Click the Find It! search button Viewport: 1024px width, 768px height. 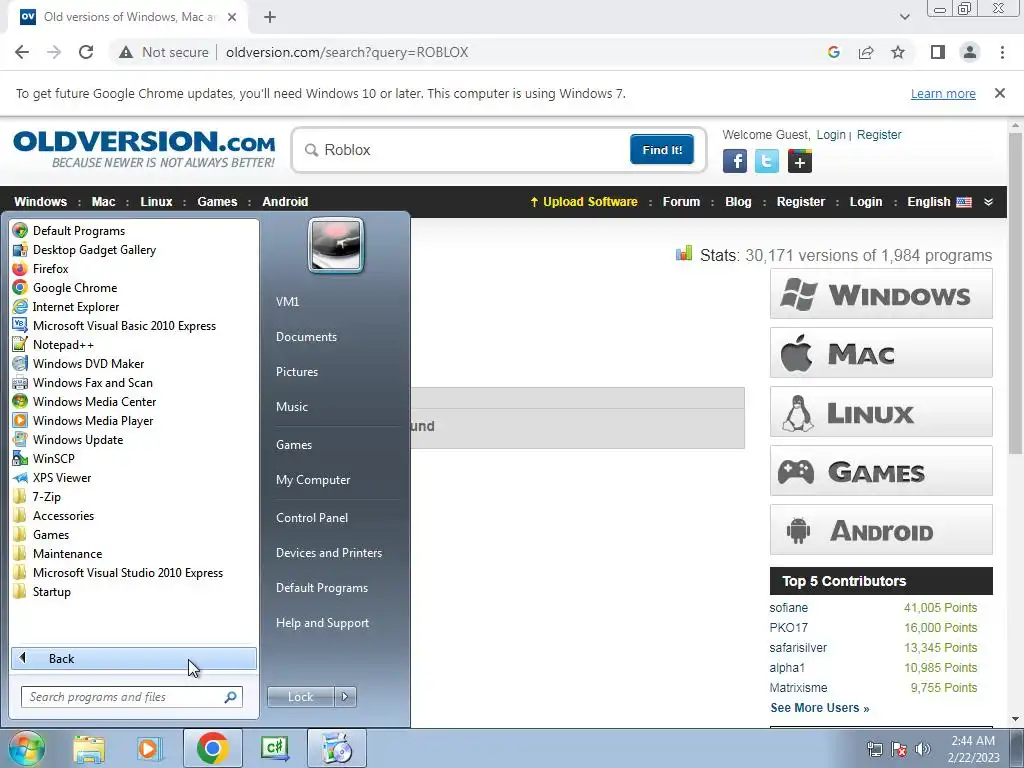(662, 150)
